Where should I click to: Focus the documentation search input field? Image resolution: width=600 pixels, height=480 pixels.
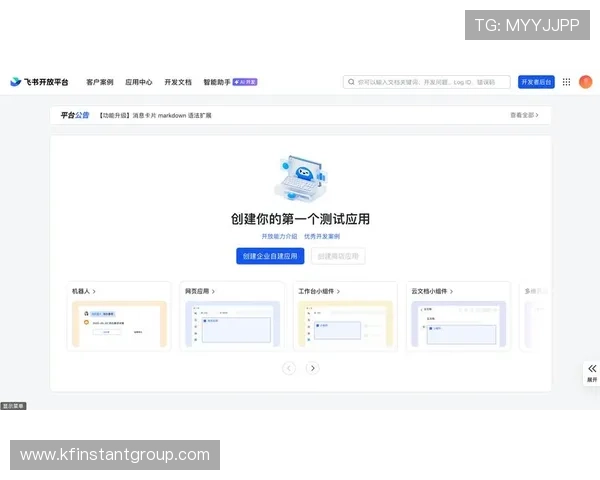[x=427, y=82]
